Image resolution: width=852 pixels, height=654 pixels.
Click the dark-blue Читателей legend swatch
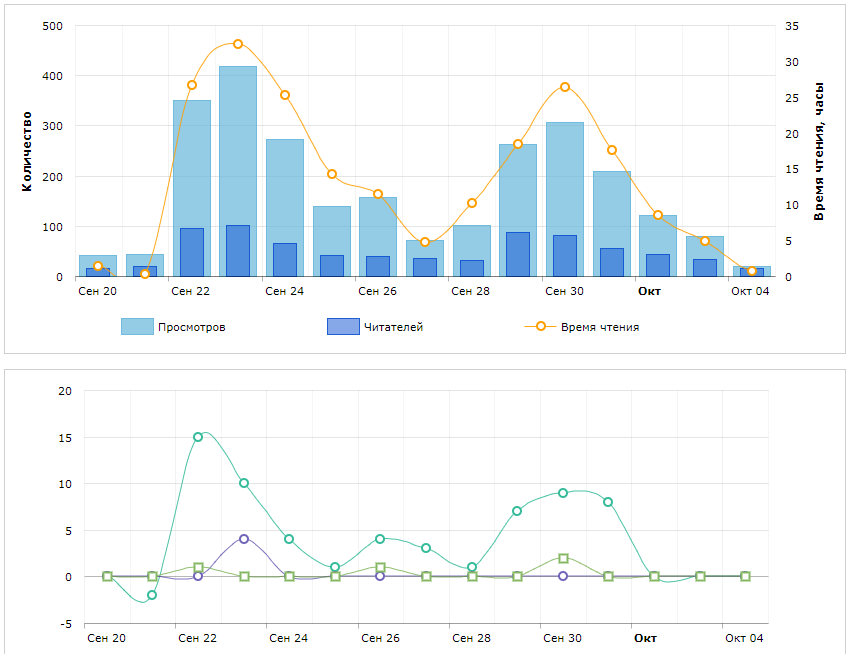[x=343, y=327]
